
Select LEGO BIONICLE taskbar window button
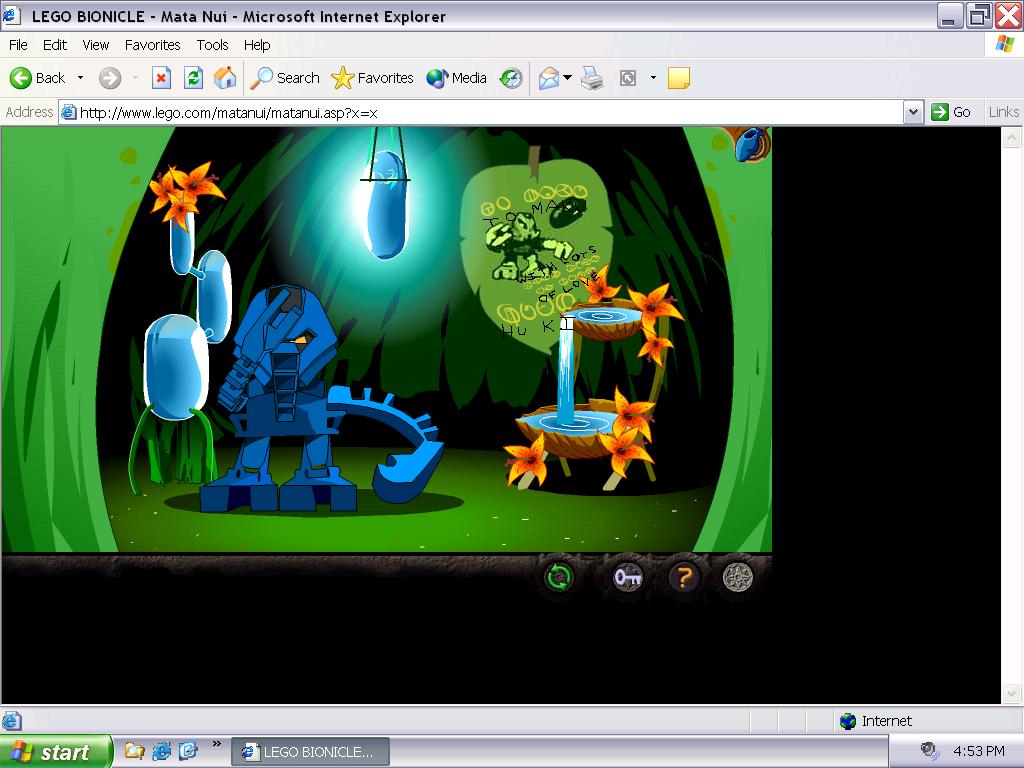(x=310, y=752)
